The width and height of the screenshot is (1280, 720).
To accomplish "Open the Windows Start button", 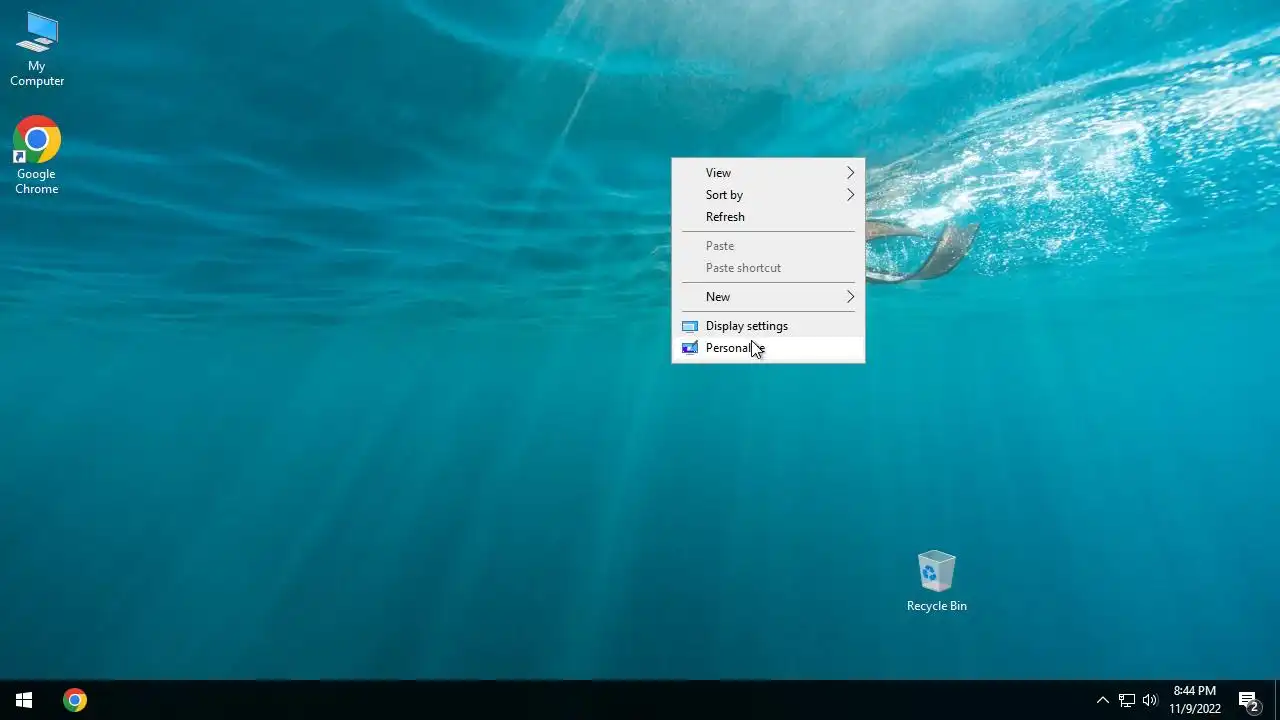I will tap(24, 700).
